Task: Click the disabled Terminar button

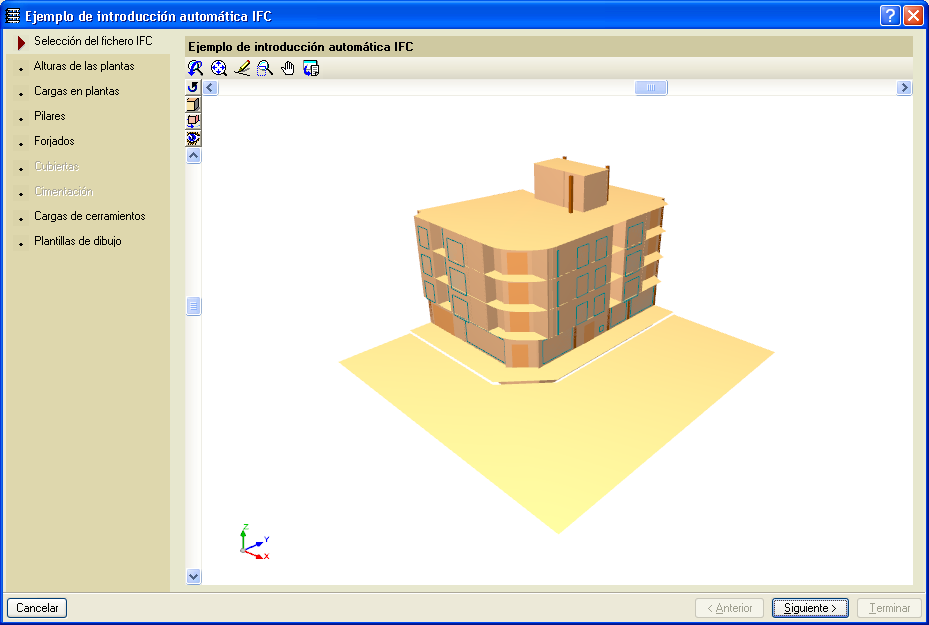Action: (889, 608)
